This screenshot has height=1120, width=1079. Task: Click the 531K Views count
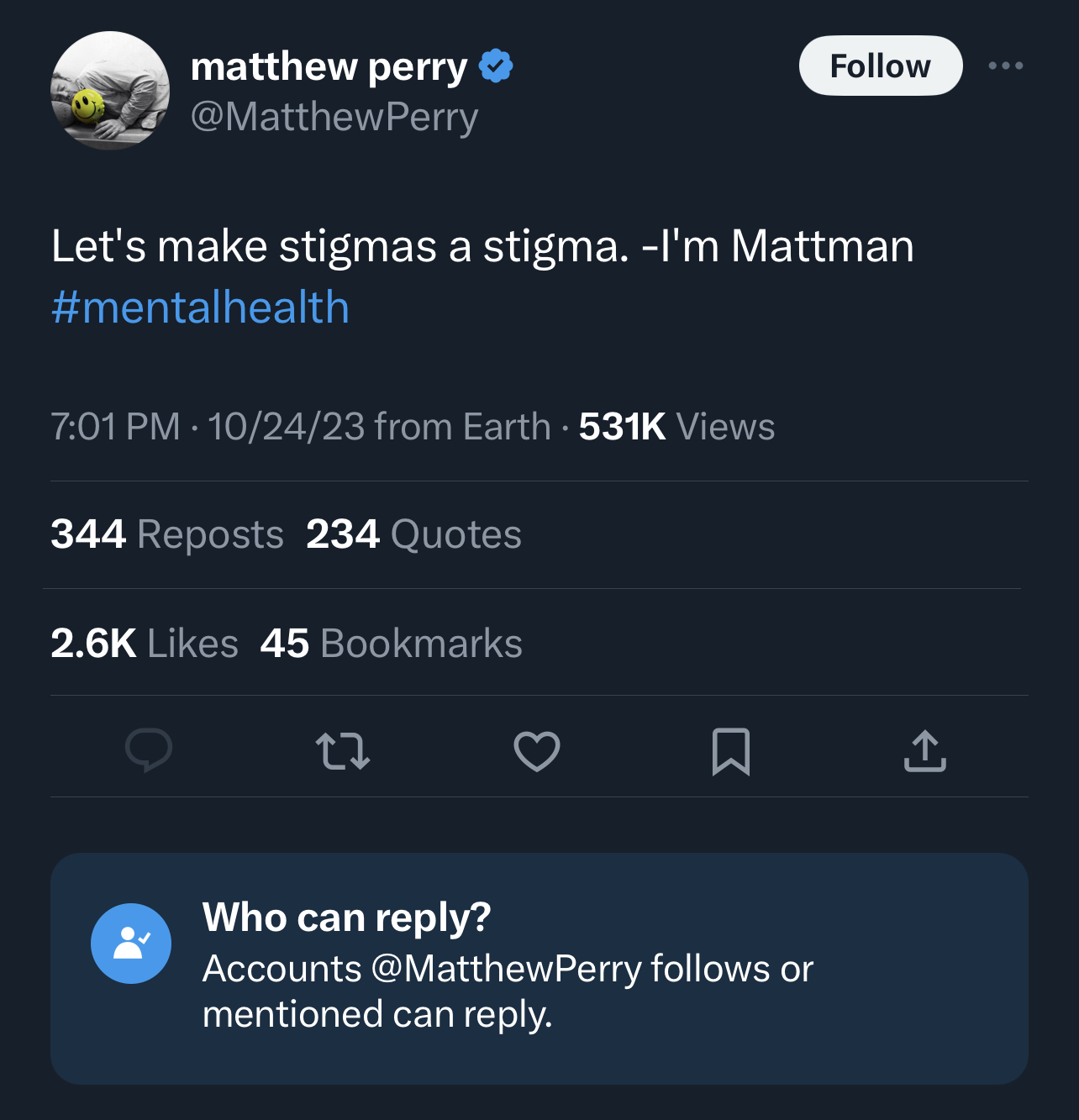point(676,427)
